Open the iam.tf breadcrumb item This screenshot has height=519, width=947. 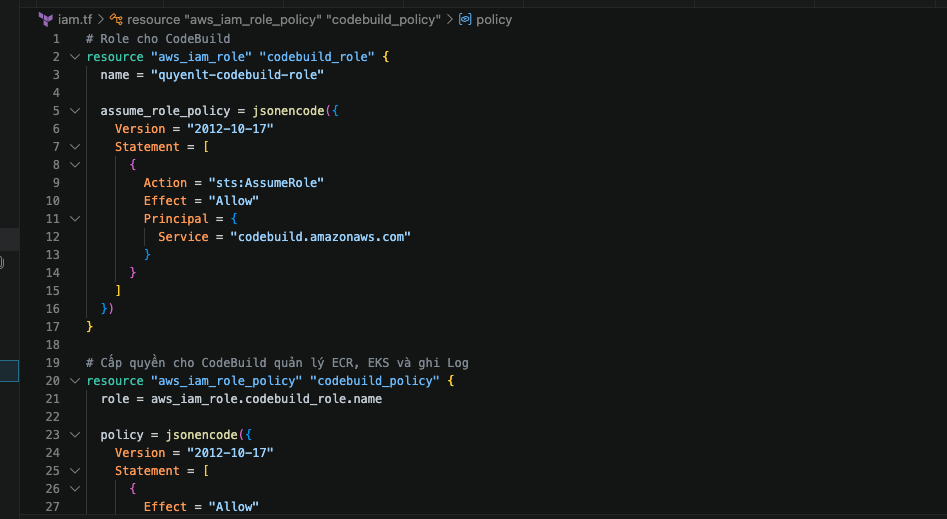pyautogui.click(x=74, y=19)
